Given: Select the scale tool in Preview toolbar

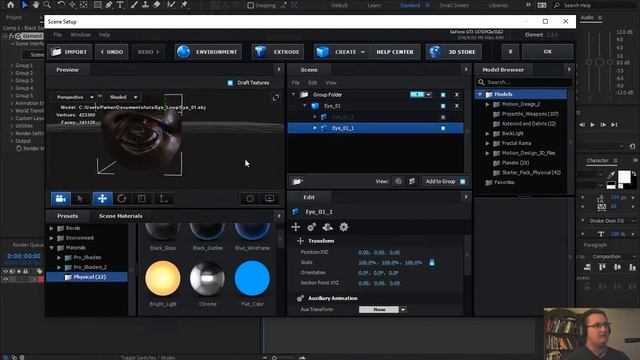Looking at the screenshot, I should click(x=142, y=199).
